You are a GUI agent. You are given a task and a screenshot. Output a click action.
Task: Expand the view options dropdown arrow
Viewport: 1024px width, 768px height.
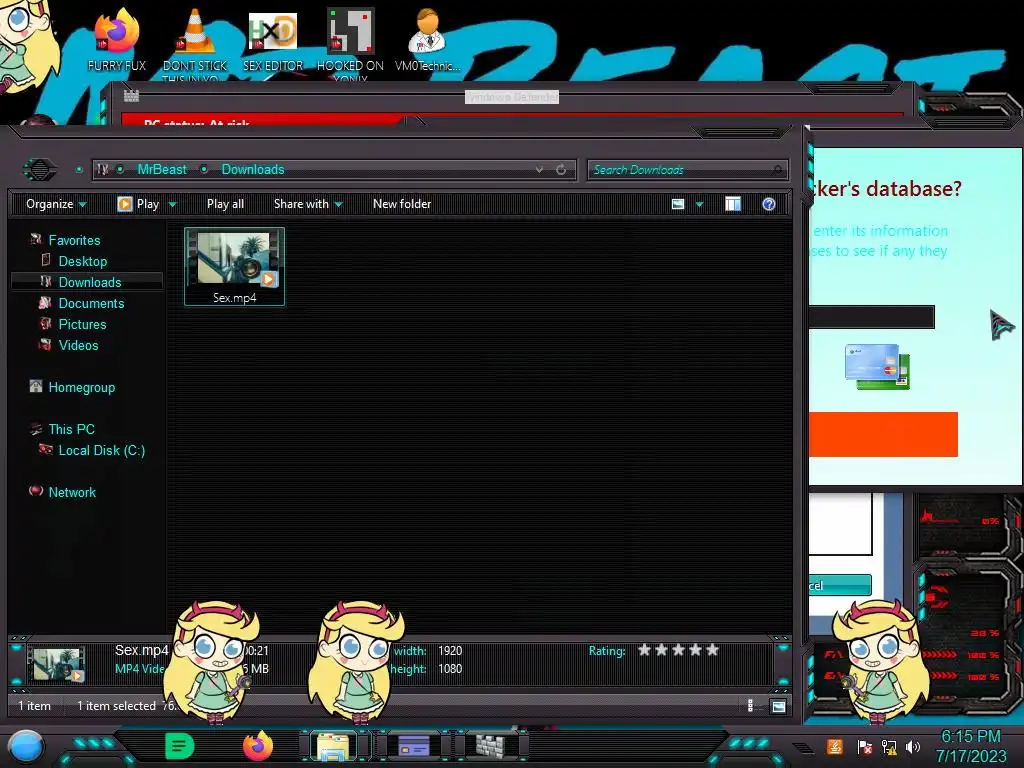click(699, 204)
